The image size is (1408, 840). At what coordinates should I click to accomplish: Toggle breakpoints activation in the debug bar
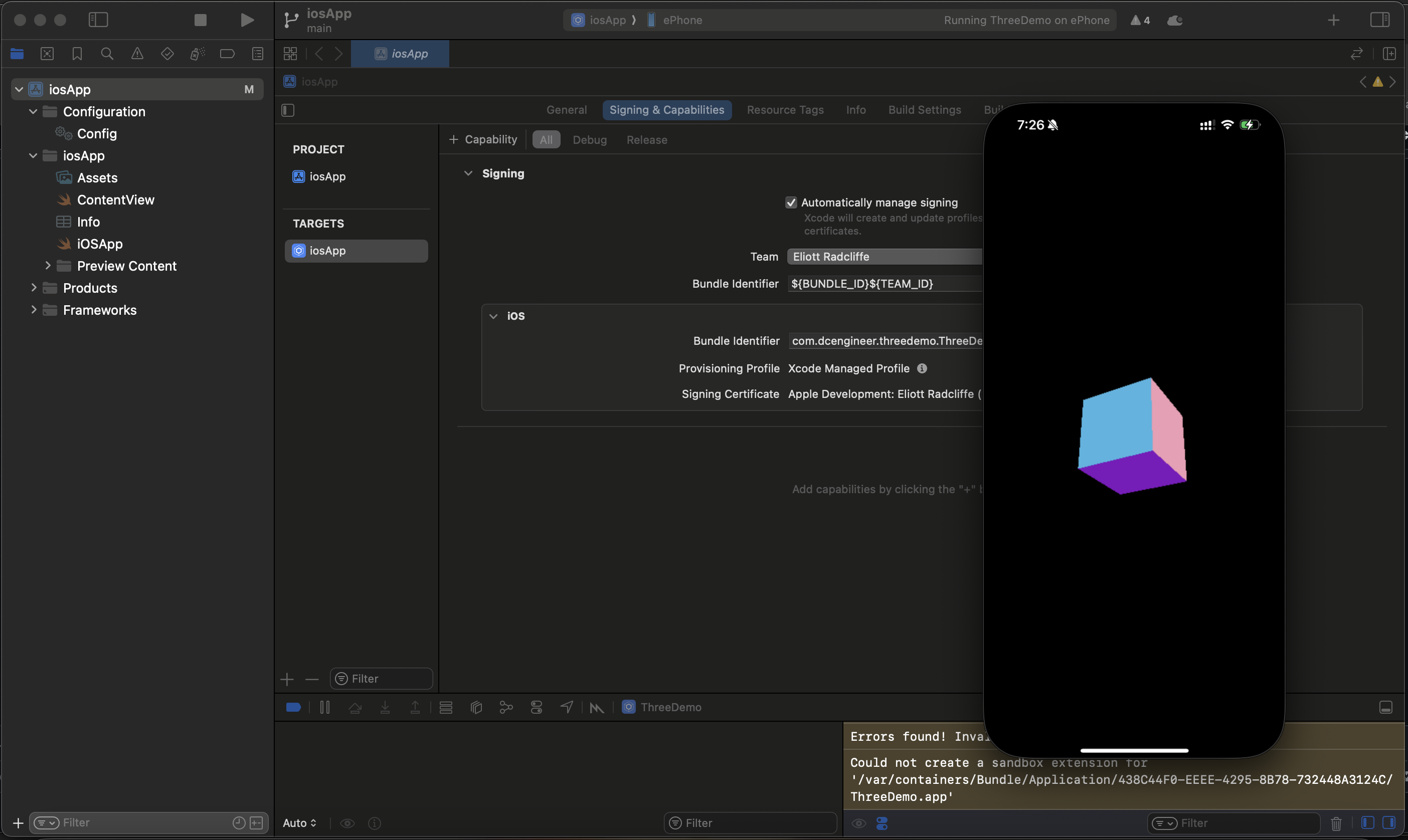[x=293, y=707]
